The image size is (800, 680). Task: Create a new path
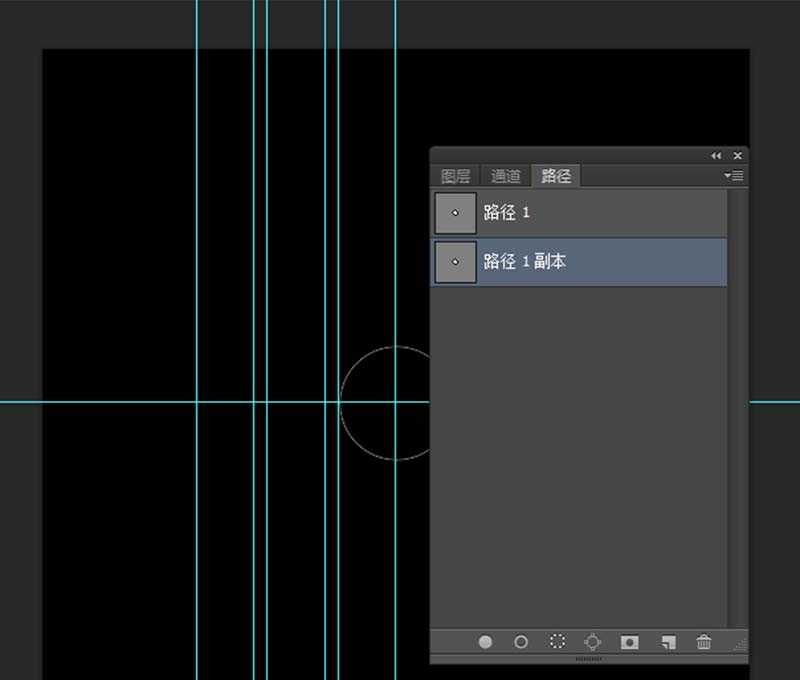pyautogui.click(x=668, y=642)
